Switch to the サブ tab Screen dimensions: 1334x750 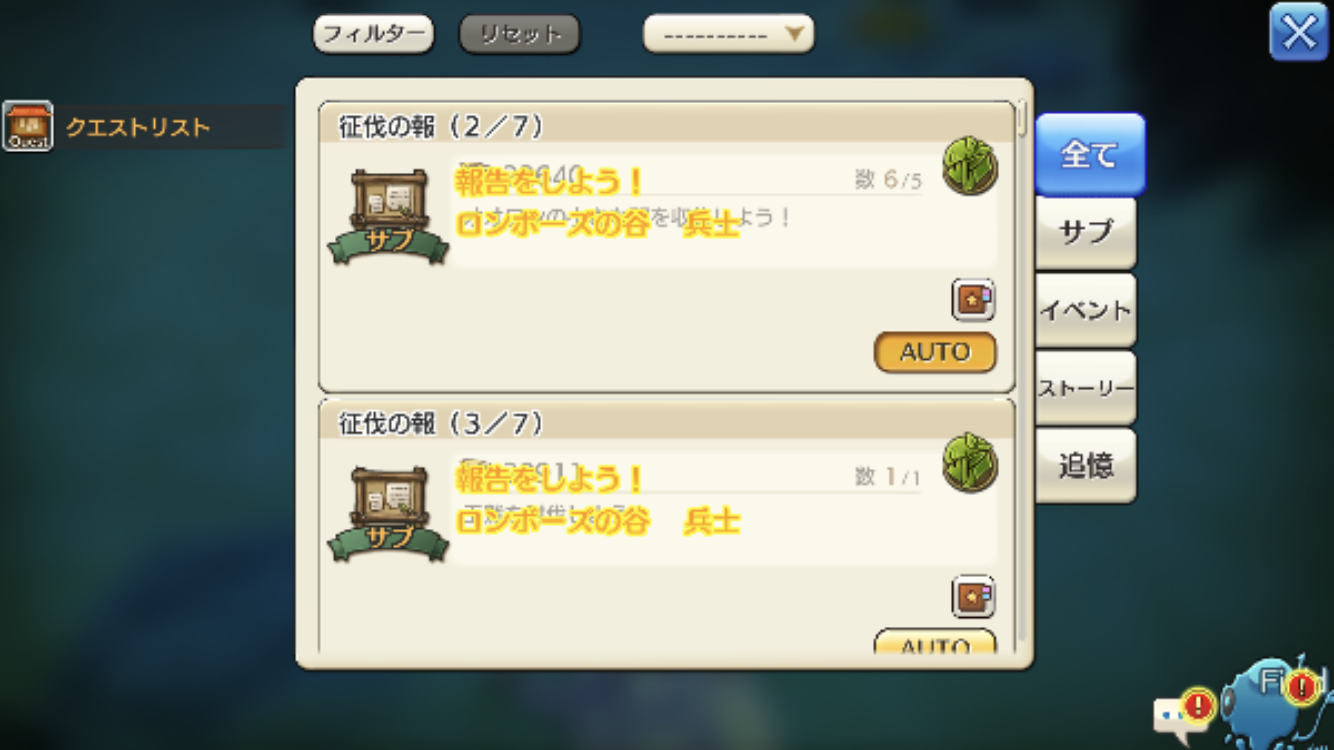[x=1086, y=232]
